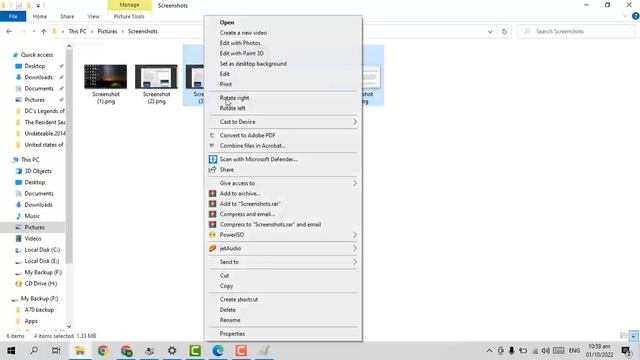Click the Scan with Microsoft Defender shield icon
The height and width of the screenshot is (360, 640).
pyautogui.click(x=213, y=159)
